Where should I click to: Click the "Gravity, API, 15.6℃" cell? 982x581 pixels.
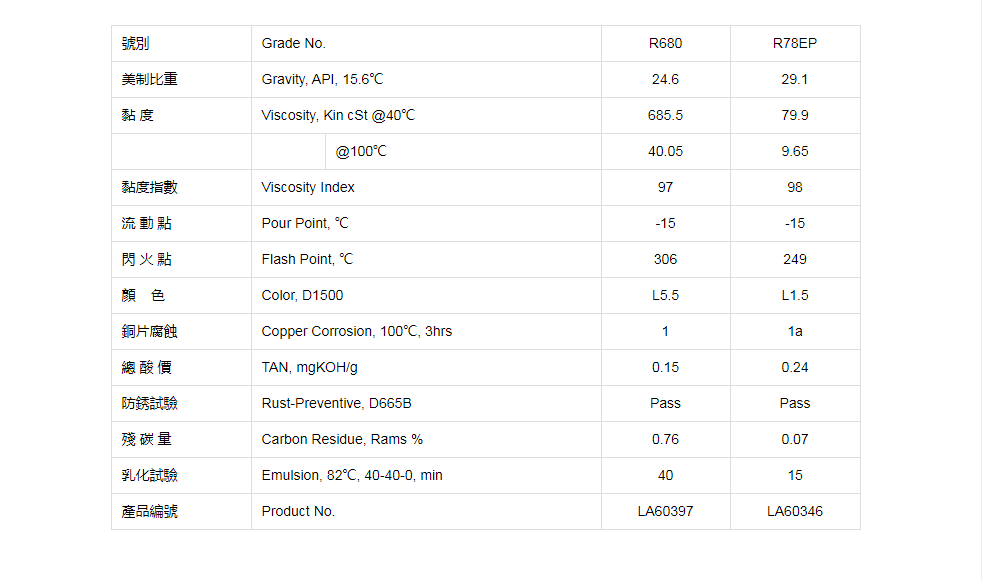(x=322, y=79)
